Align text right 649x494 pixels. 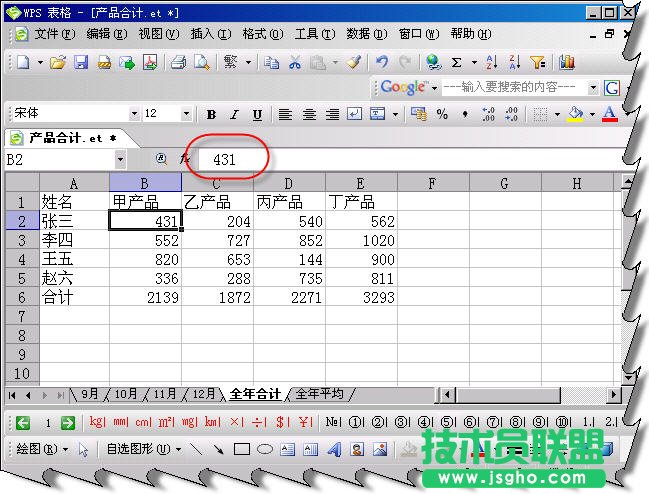pos(332,114)
